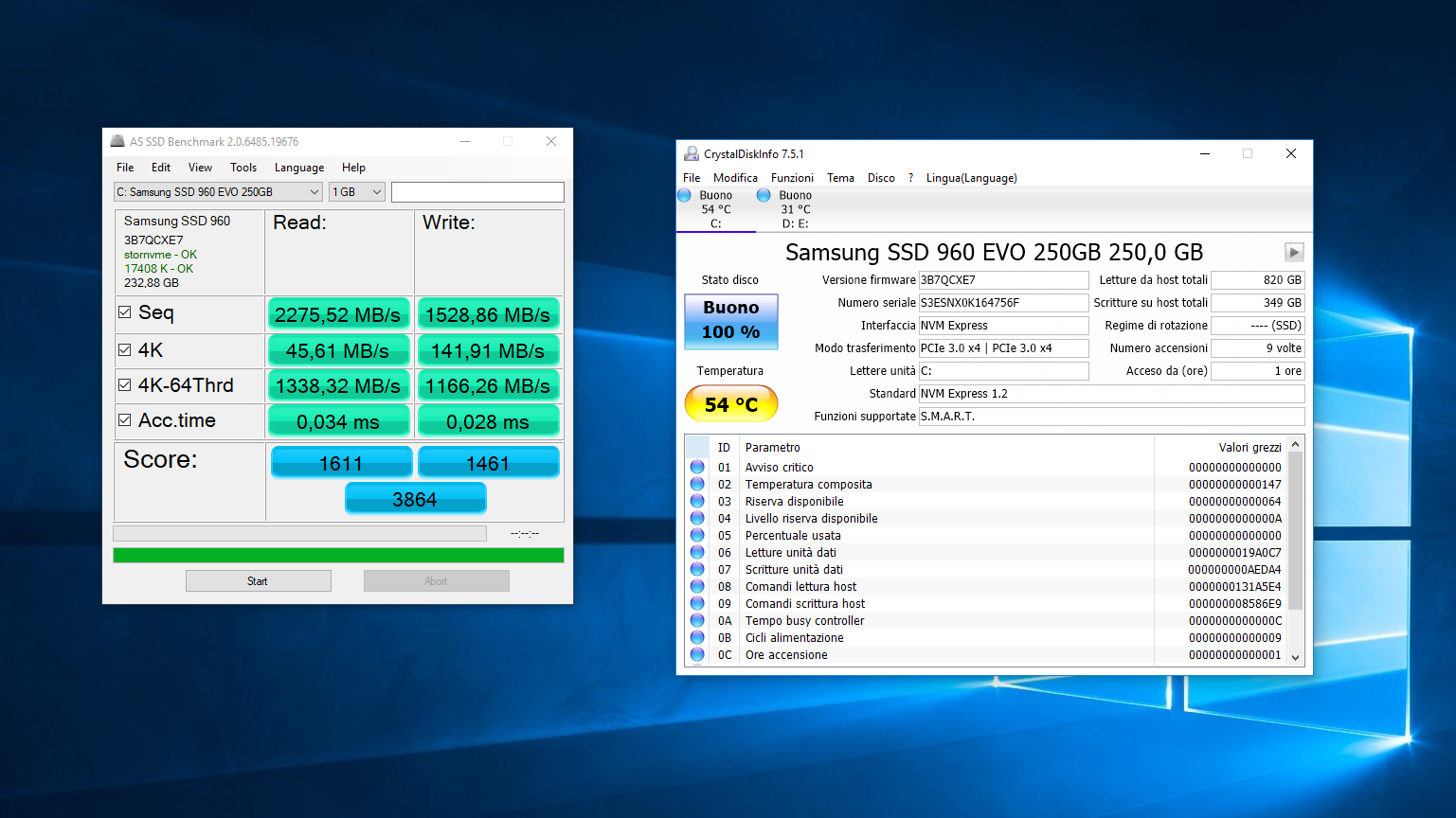
Task: Toggle the Acc.time test checkbox
Action: [124, 420]
